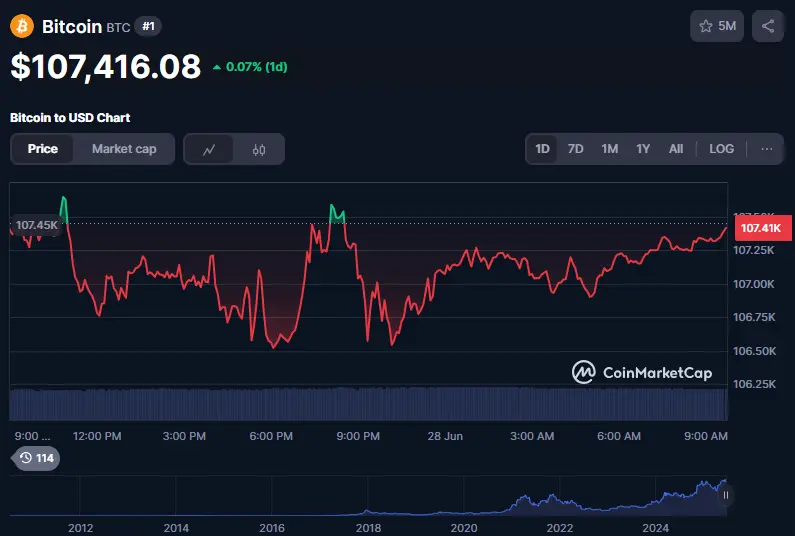Open the three-dot more options menu
This screenshot has width=795, height=536.
coord(767,149)
